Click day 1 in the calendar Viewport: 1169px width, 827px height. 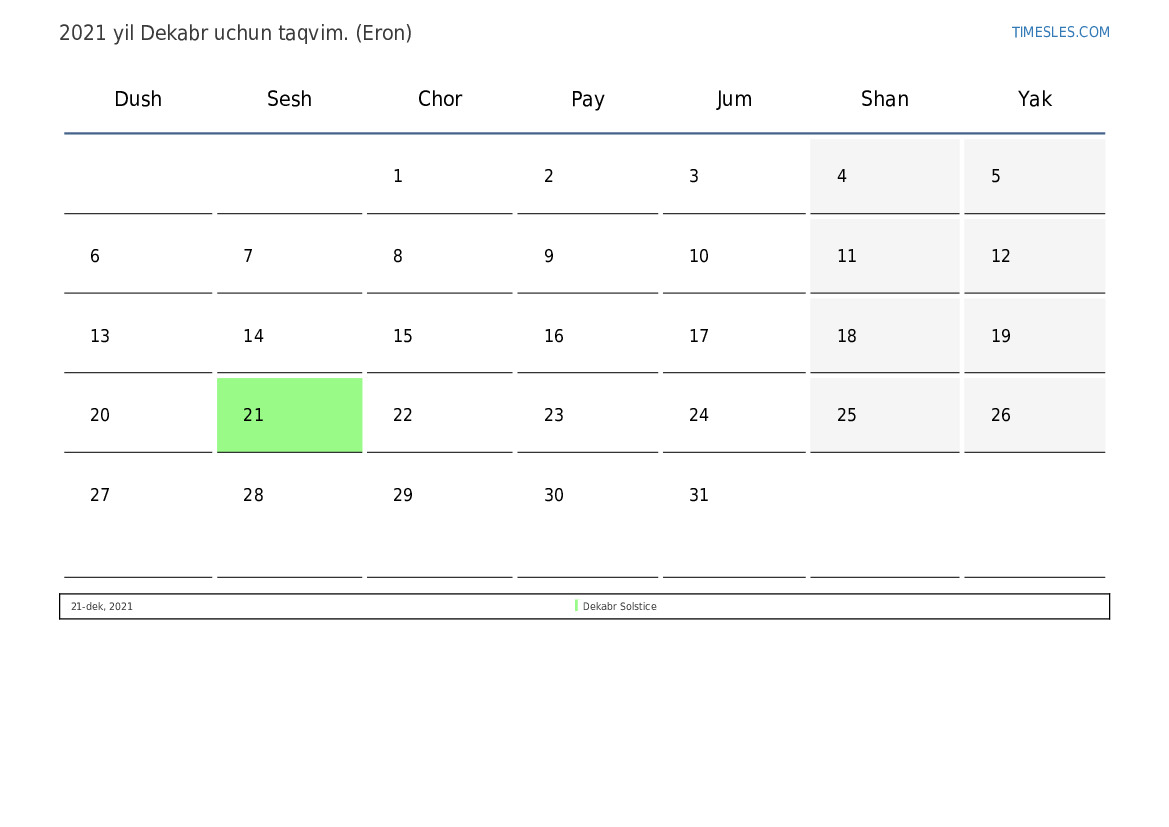click(398, 176)
